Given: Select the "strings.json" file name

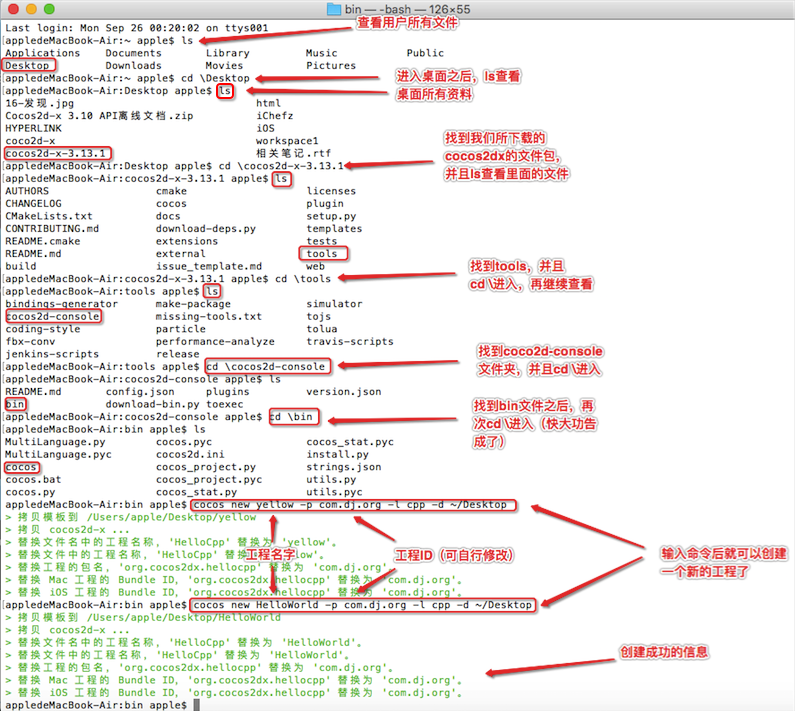Looking at the screenshot, I should (x=344, y=467).
